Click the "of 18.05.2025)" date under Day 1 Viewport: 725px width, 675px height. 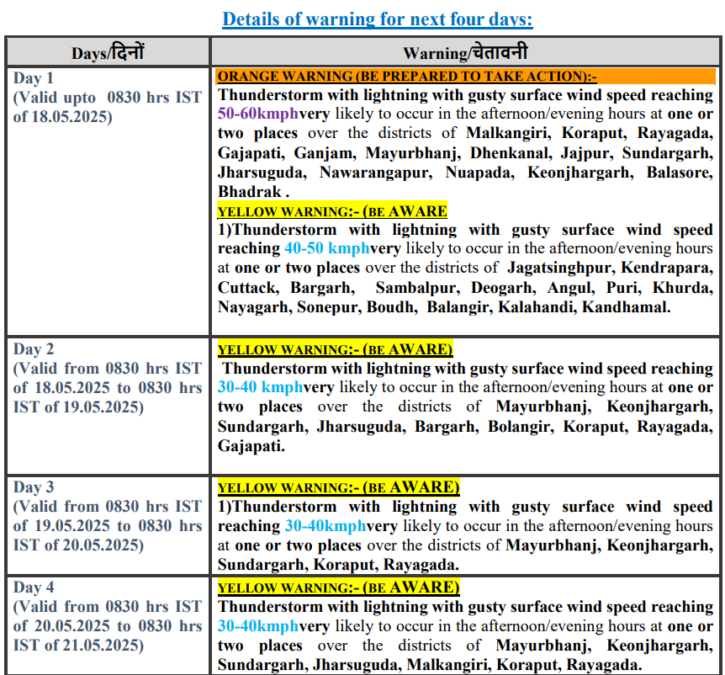(x=62, y=116)
